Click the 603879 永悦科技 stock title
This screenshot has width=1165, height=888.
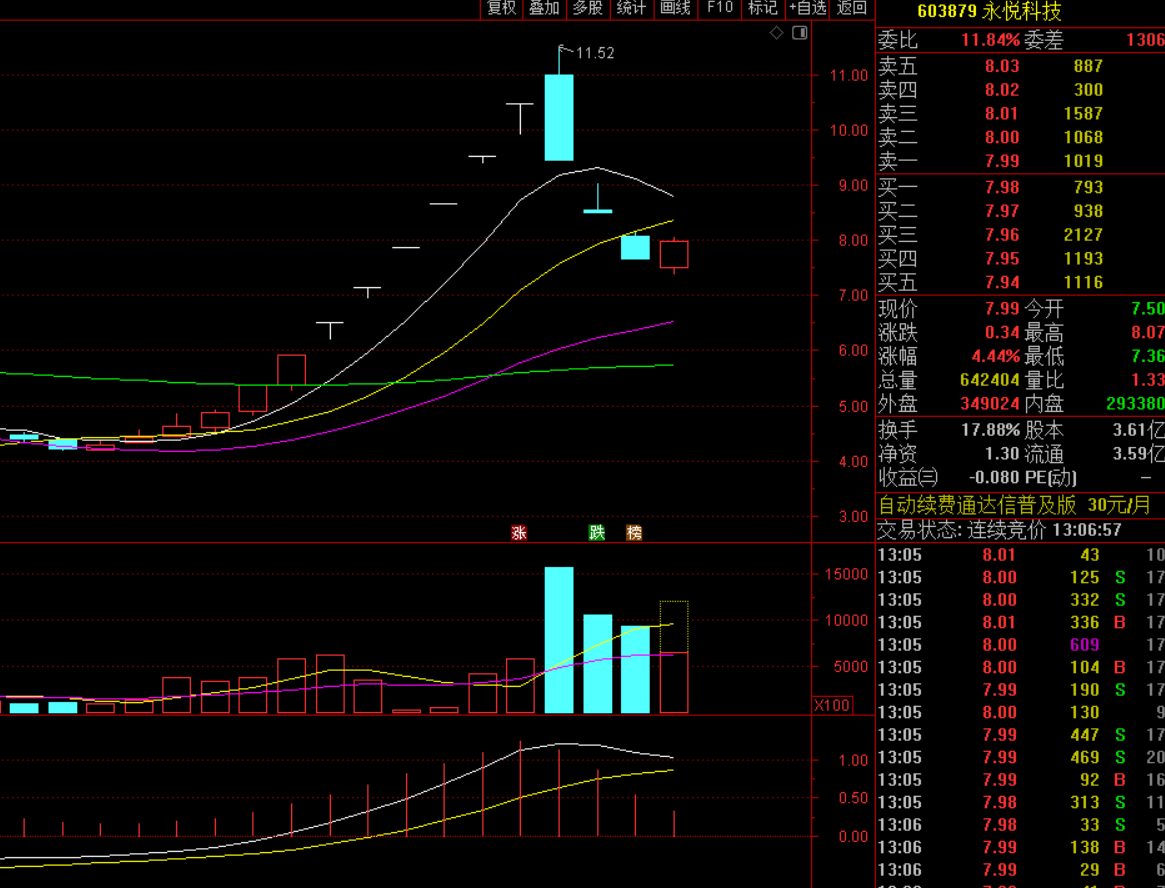pos(990,11)
